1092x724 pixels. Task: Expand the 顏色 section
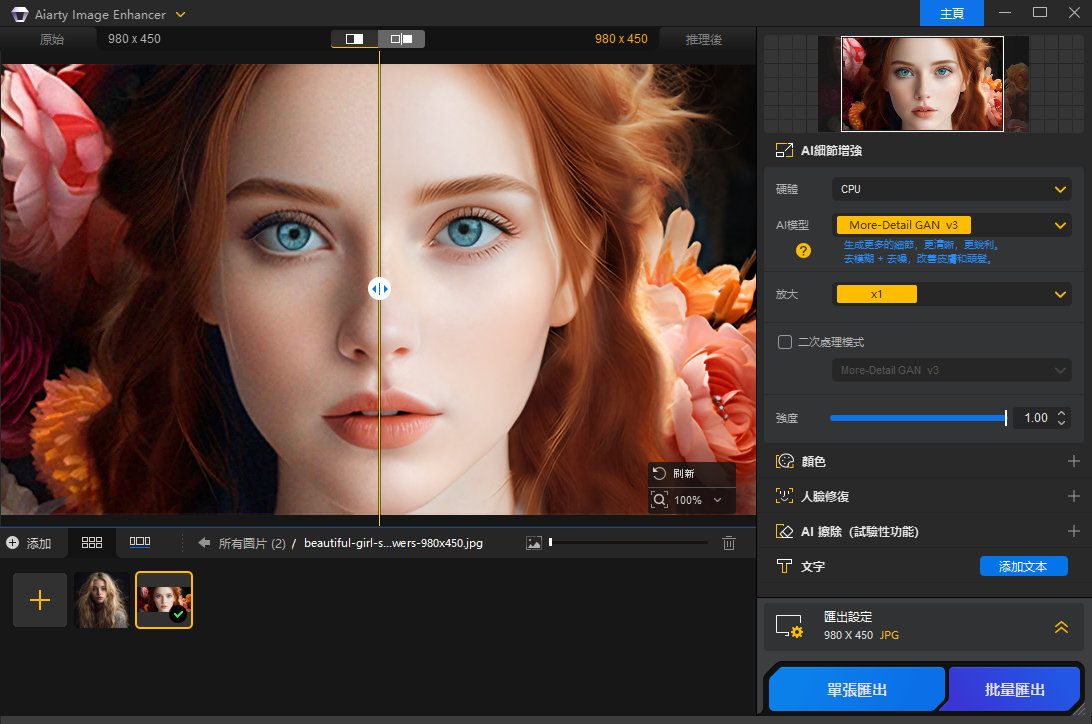point(1073,461)
